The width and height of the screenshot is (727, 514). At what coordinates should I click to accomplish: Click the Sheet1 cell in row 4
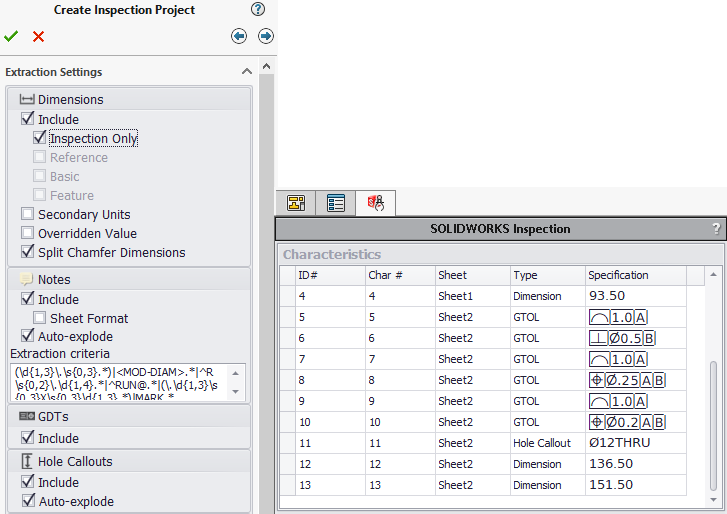pyautogui.click(x=472, y=296)
